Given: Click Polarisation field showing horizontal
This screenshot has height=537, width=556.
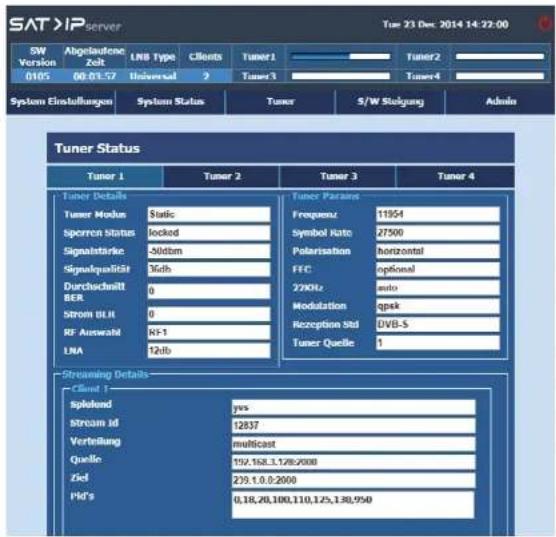Looking at the screenshot, I should [x=438, y=251].
